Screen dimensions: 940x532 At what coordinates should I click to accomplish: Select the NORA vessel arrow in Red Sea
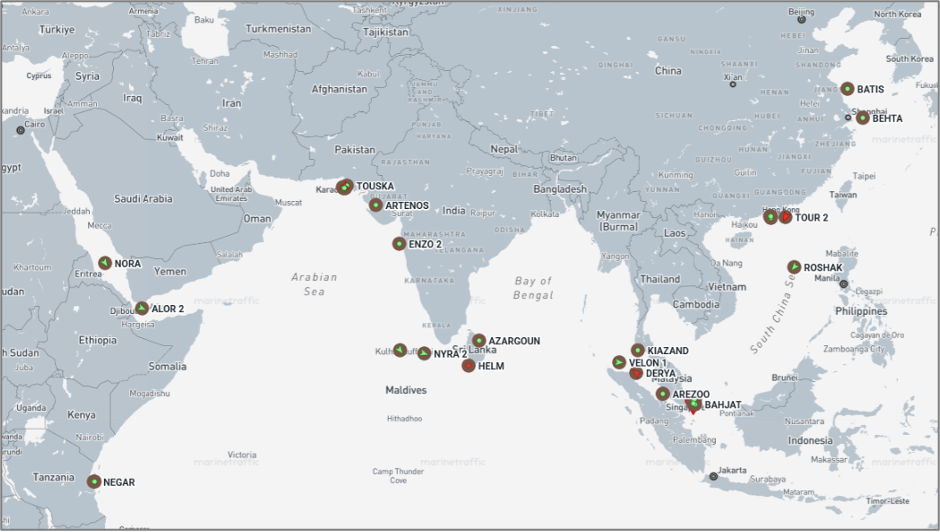pos(105,263)
